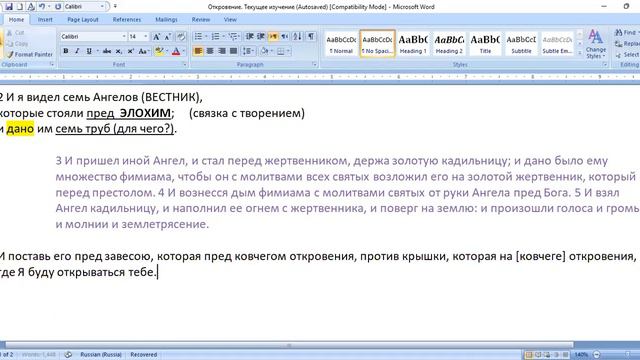
Task: Apply the Title style
Action: click(485, 43)
